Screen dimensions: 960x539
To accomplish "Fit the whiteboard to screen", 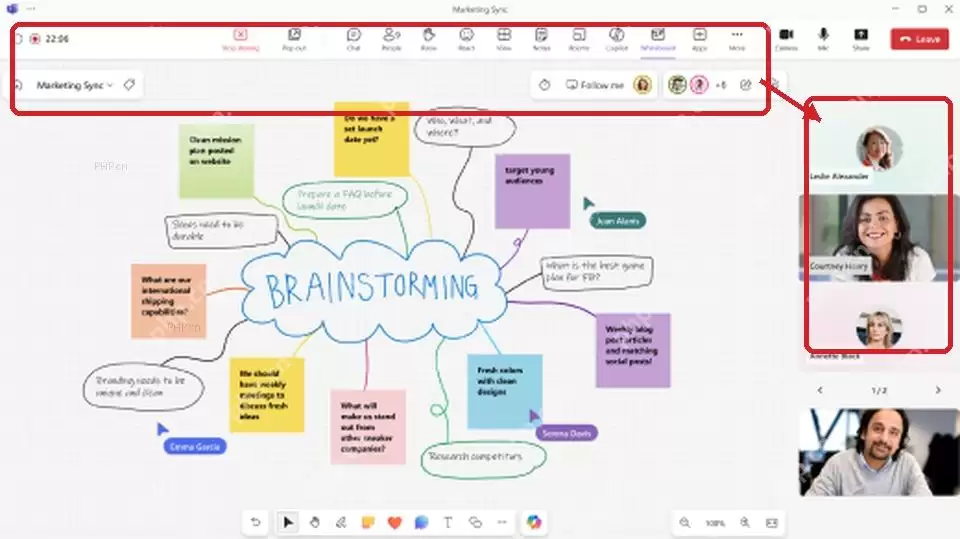I will click(771, 522).
